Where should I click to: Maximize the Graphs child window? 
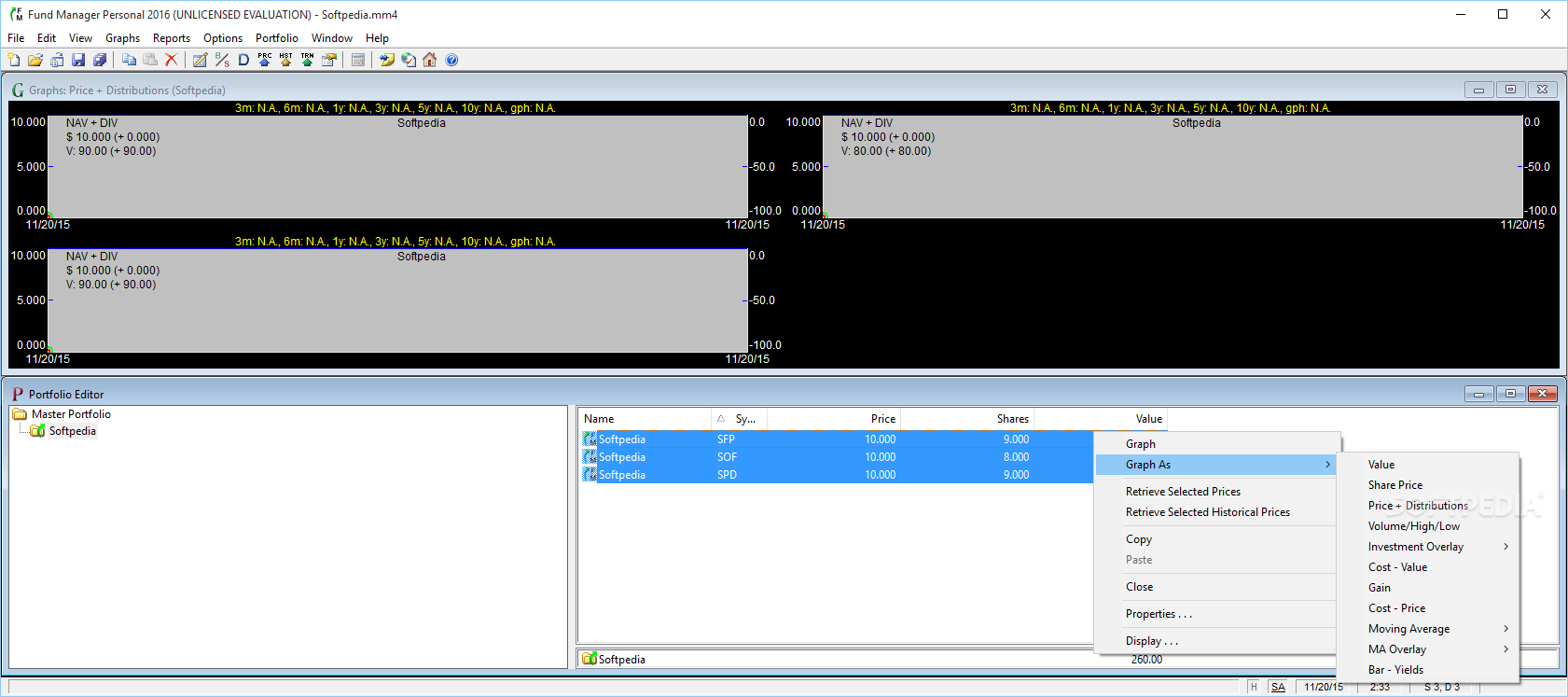pos(1510,90)
